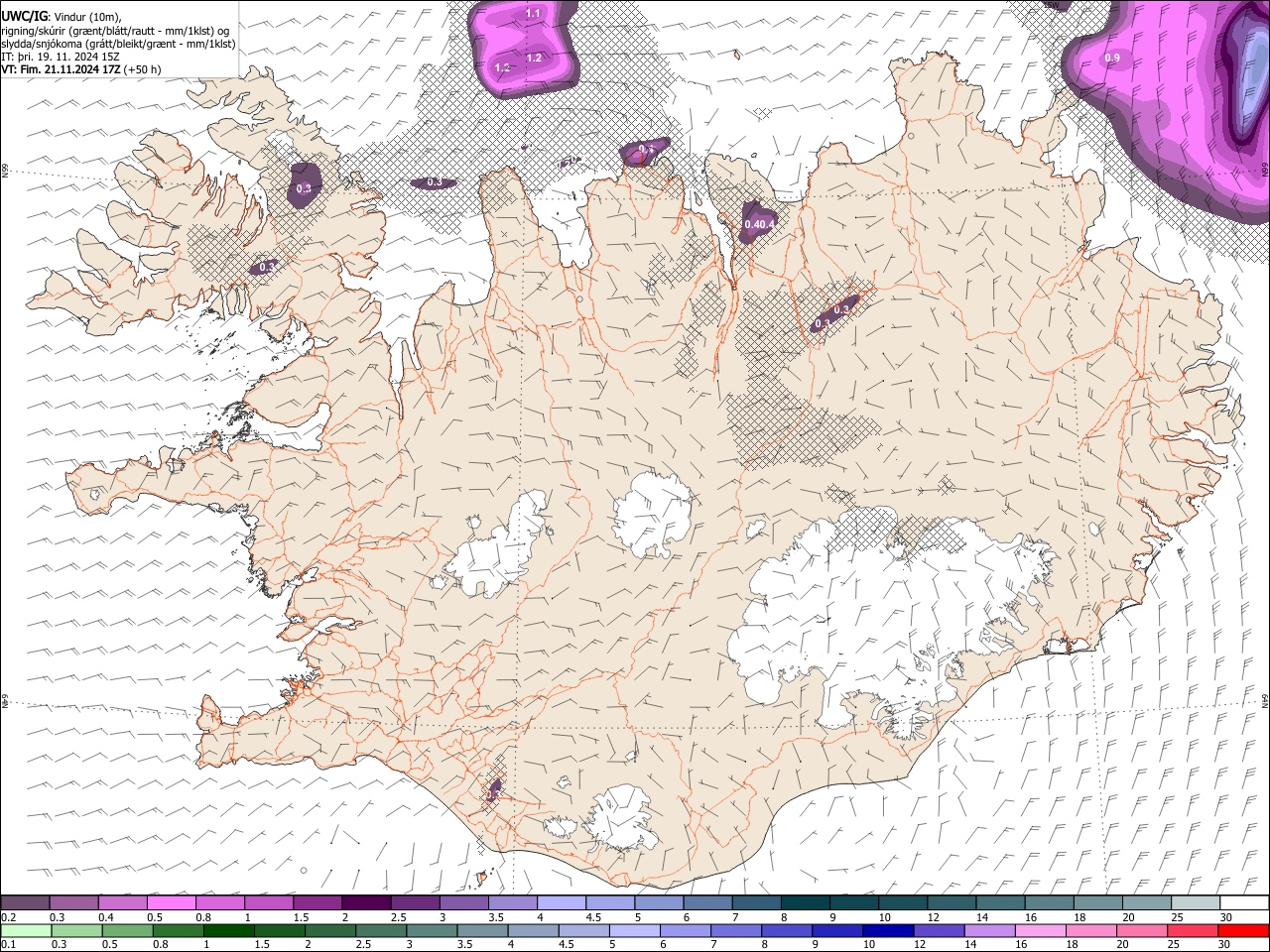
Task: Click the 'UWC/IG: Vindur (10m)' title text
Action: [x=61, y=15]
